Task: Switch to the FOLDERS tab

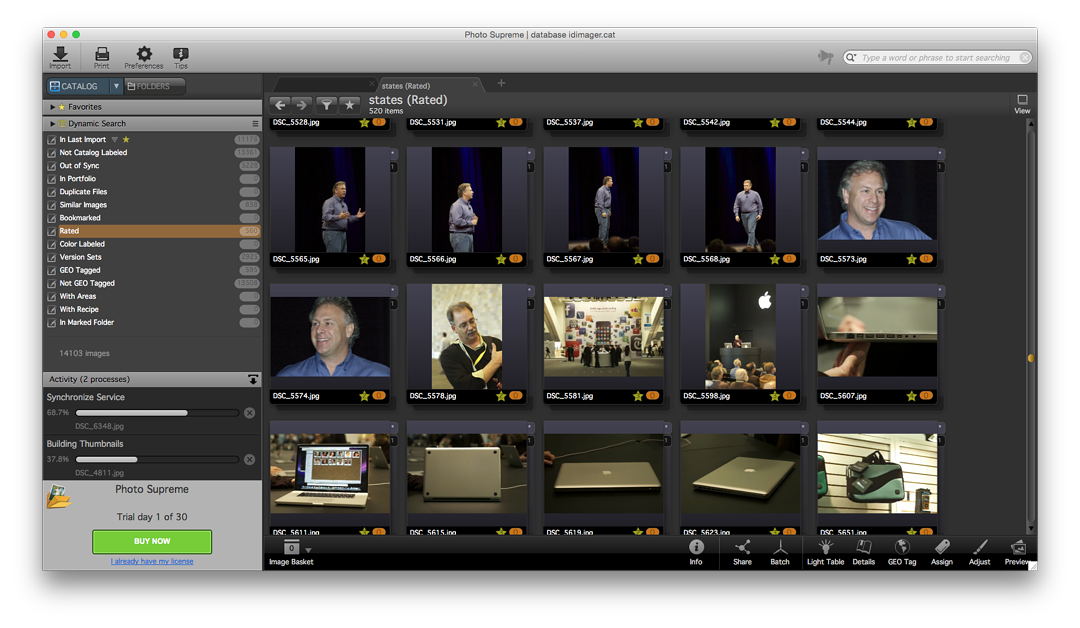Action: (x=153, y=86)
